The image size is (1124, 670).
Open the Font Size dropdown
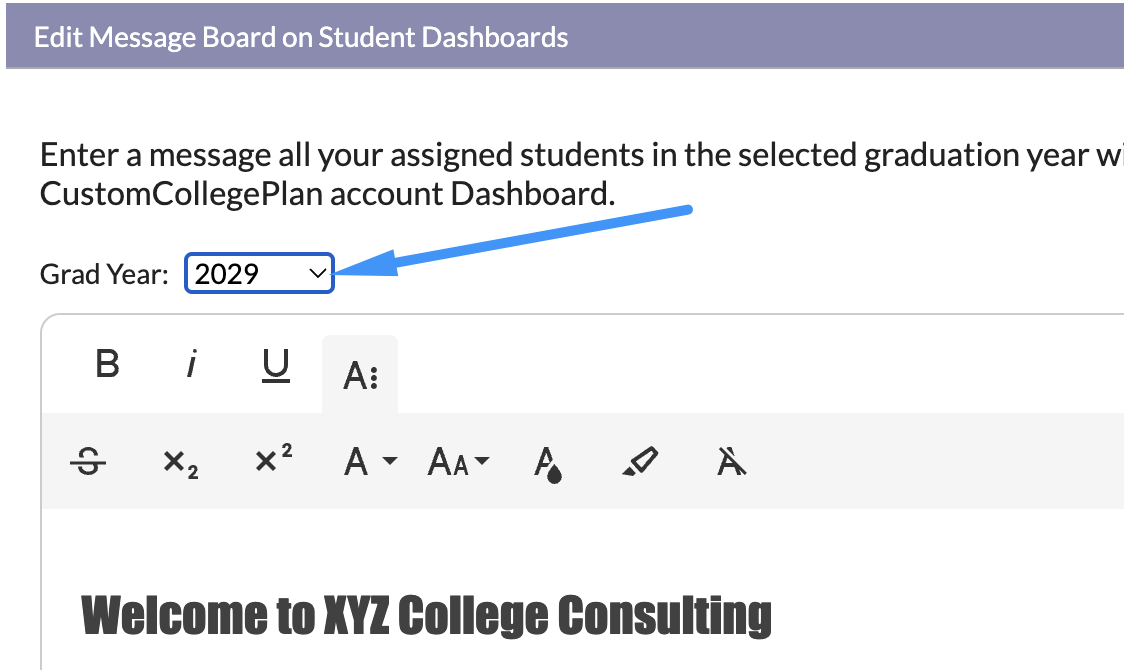(459, 462)
